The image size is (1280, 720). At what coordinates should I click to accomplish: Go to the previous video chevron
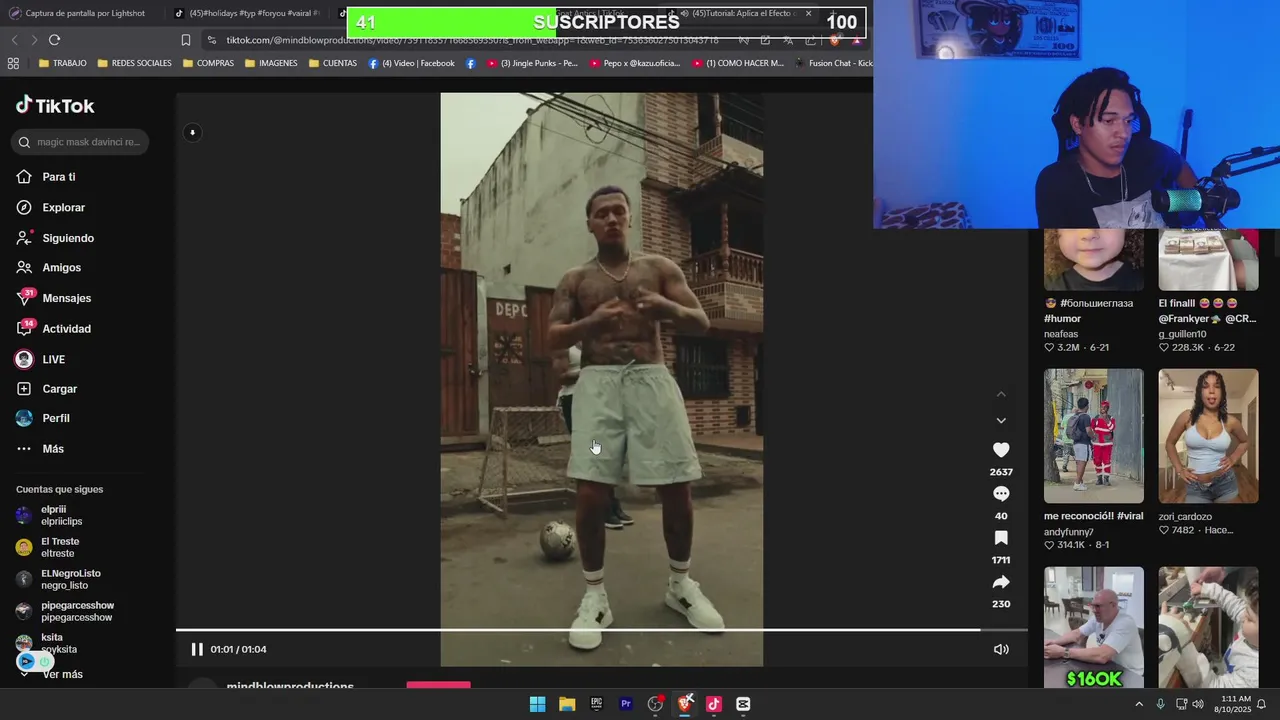[x=1001, y=395]
